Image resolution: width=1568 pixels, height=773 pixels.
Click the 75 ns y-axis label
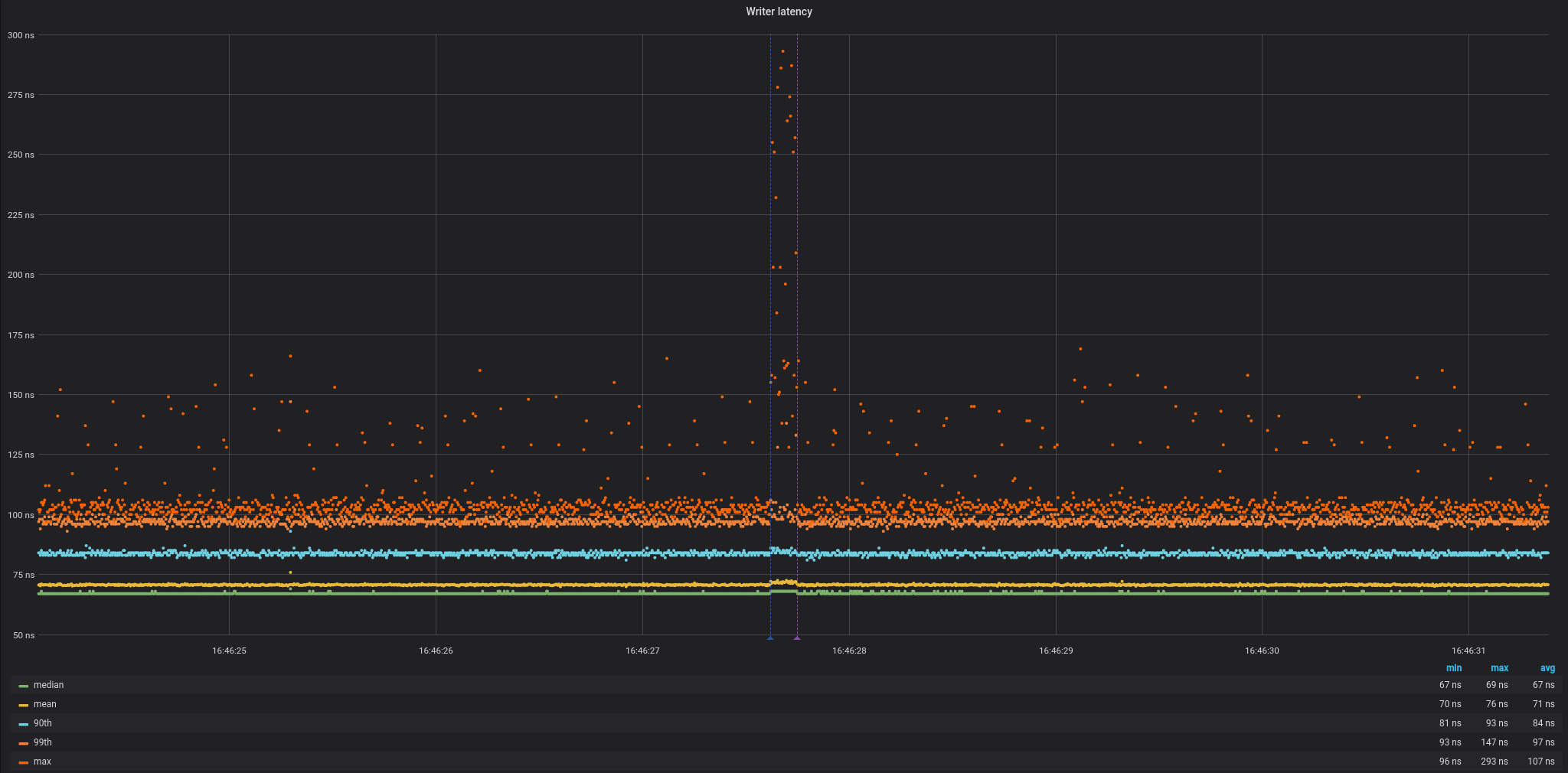point(24,575)
